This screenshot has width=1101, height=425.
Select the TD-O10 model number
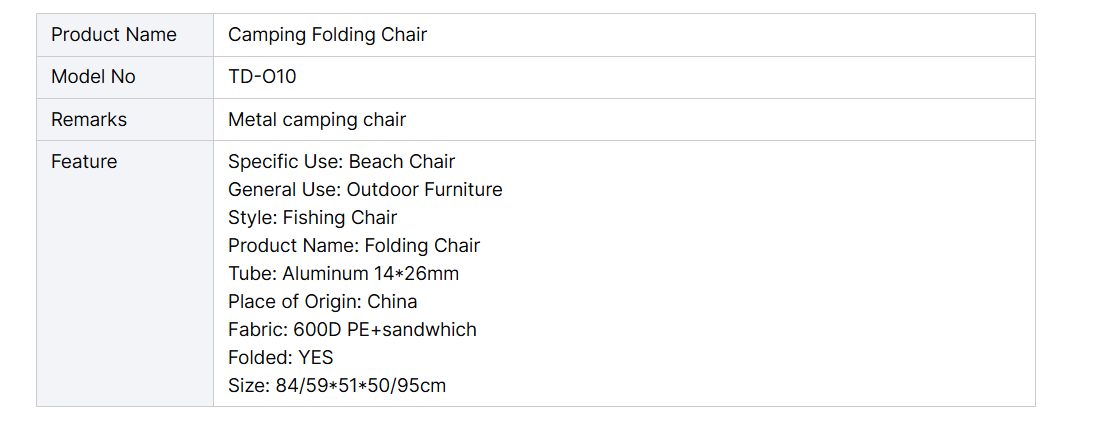(262, 77)
